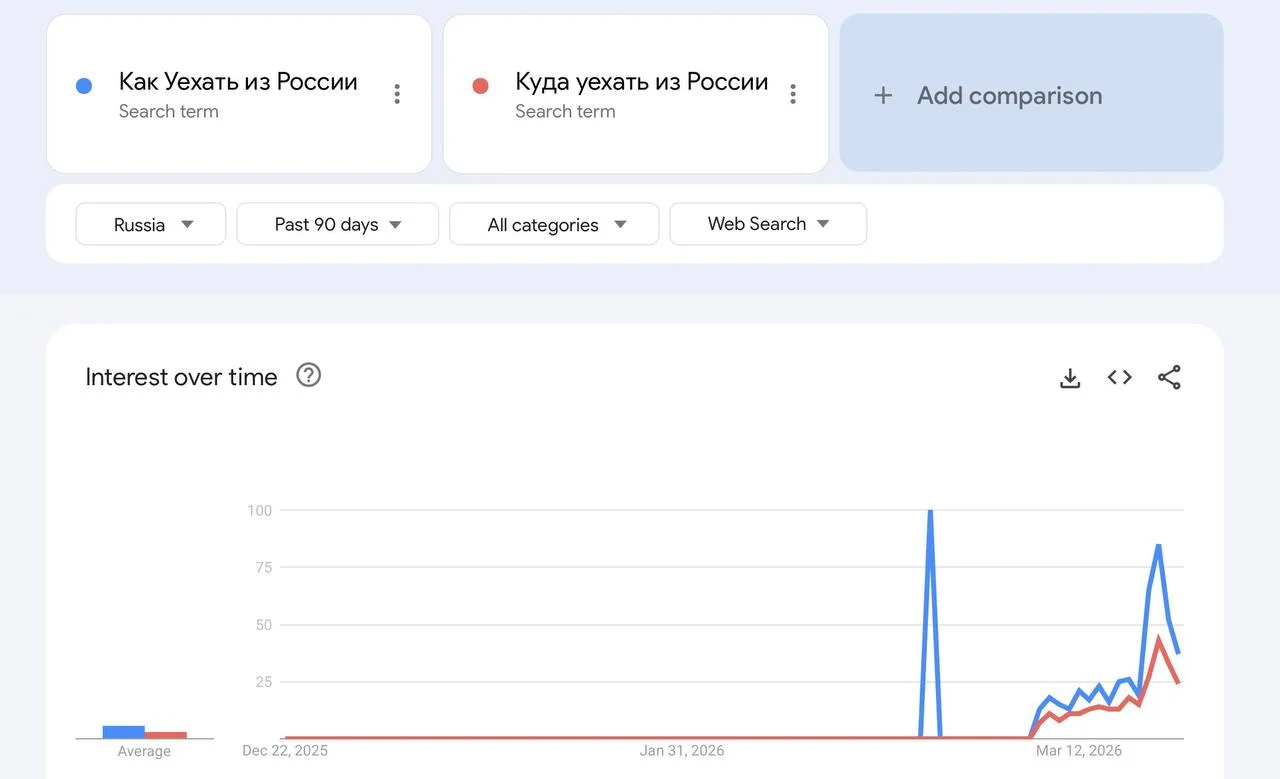Click the plus icon in Add comparison
Image resolution: width=1280 pixels, height=779 pixels.
click(883, 95)
